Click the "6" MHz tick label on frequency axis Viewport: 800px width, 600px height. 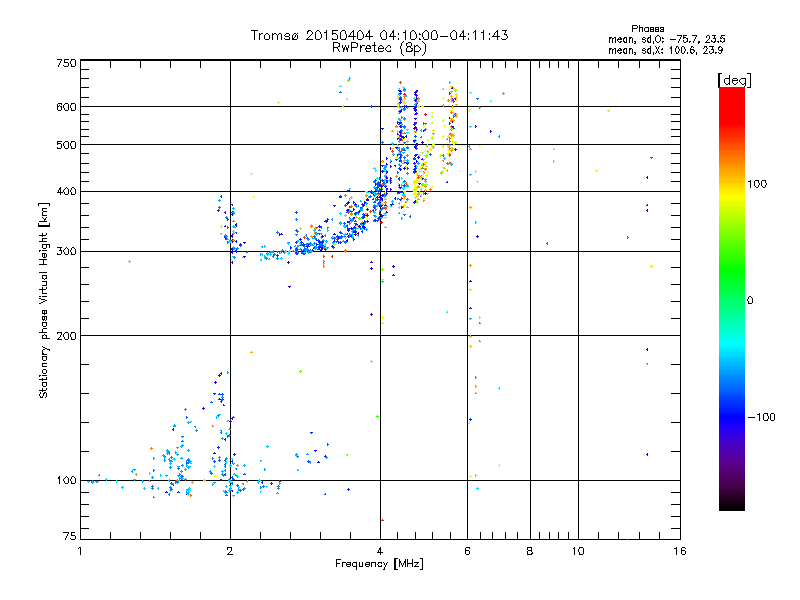[467, 551]
